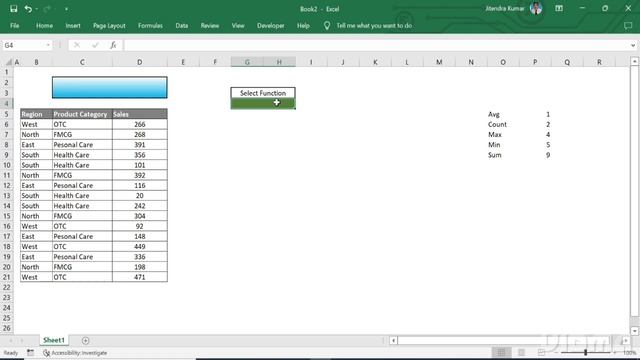The width and height of the screenshot is (640, 360).
Task: Click the New Sheet plus icon
Action: tap(85, 340)
